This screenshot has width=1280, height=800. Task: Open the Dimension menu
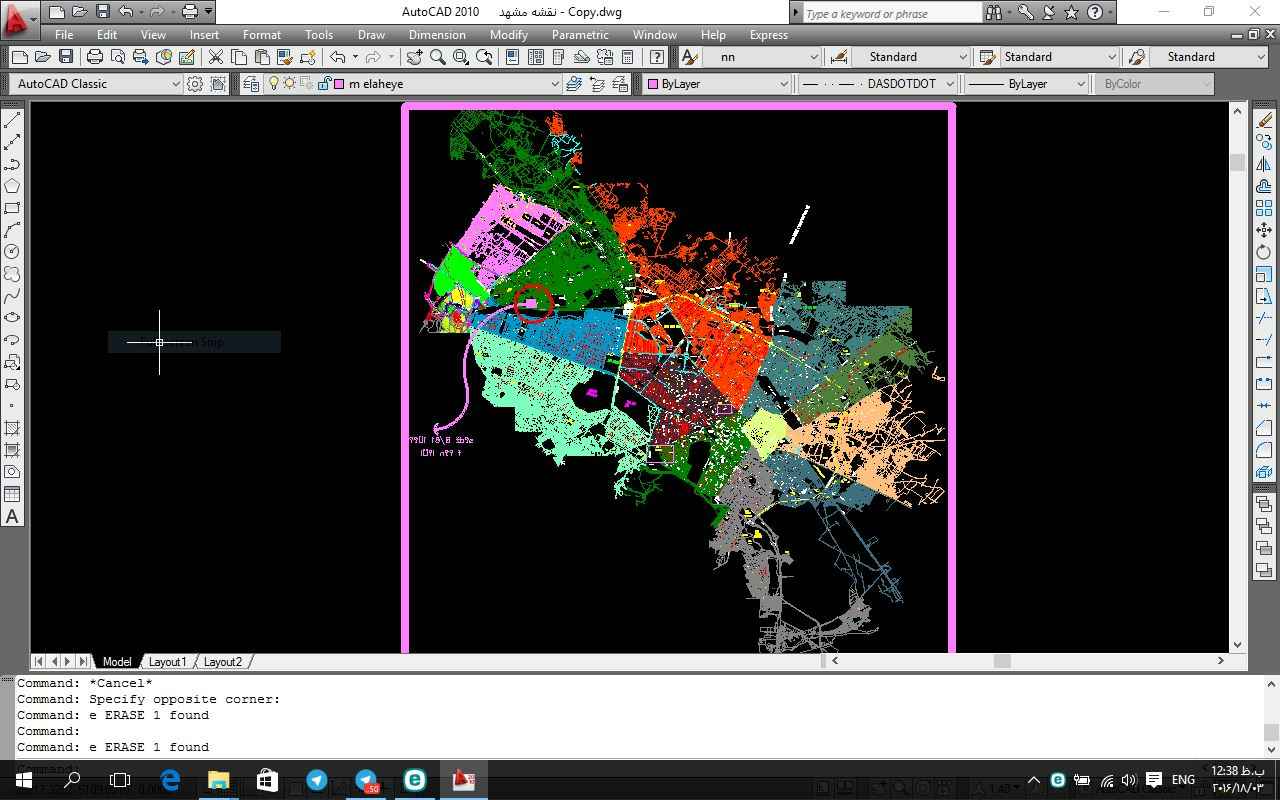click(x=437, y=35)
